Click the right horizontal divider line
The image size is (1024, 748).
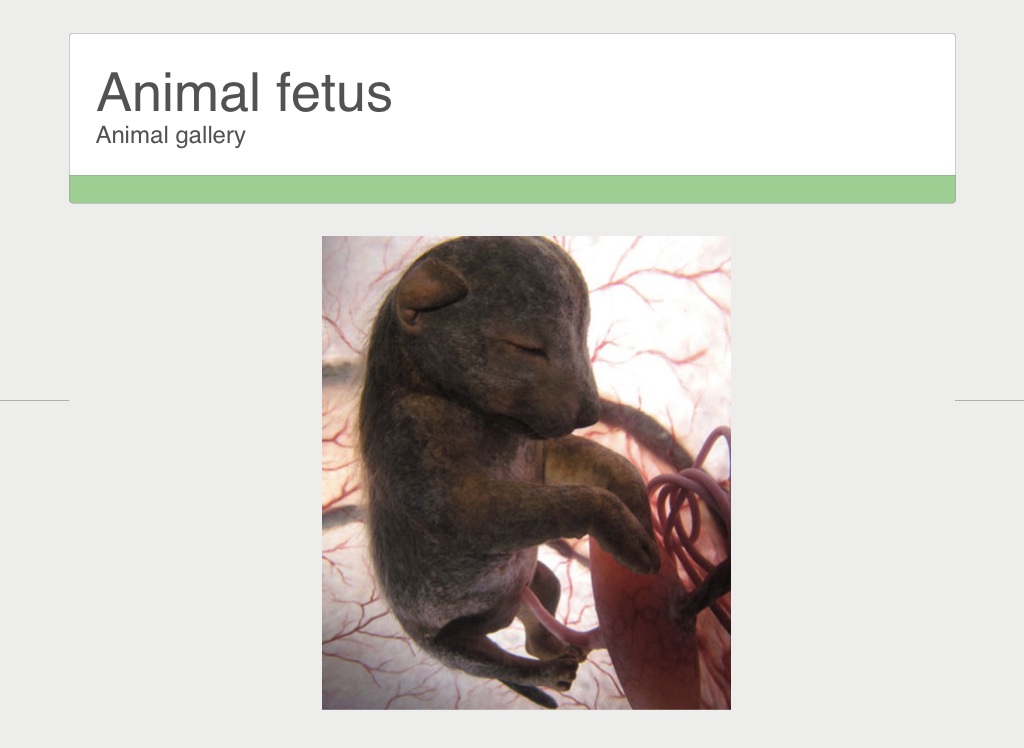(988, 400)
